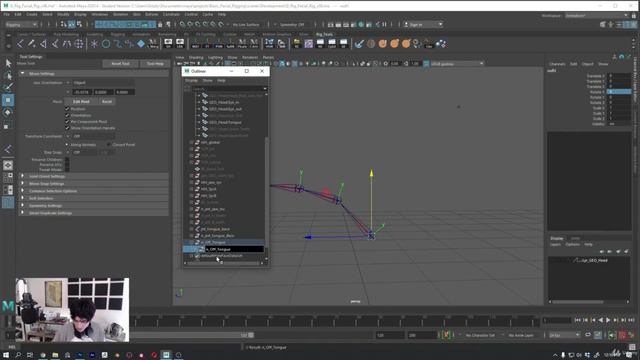Open the Create menu
Screen dimensions: 640x360
coord(32,14)
